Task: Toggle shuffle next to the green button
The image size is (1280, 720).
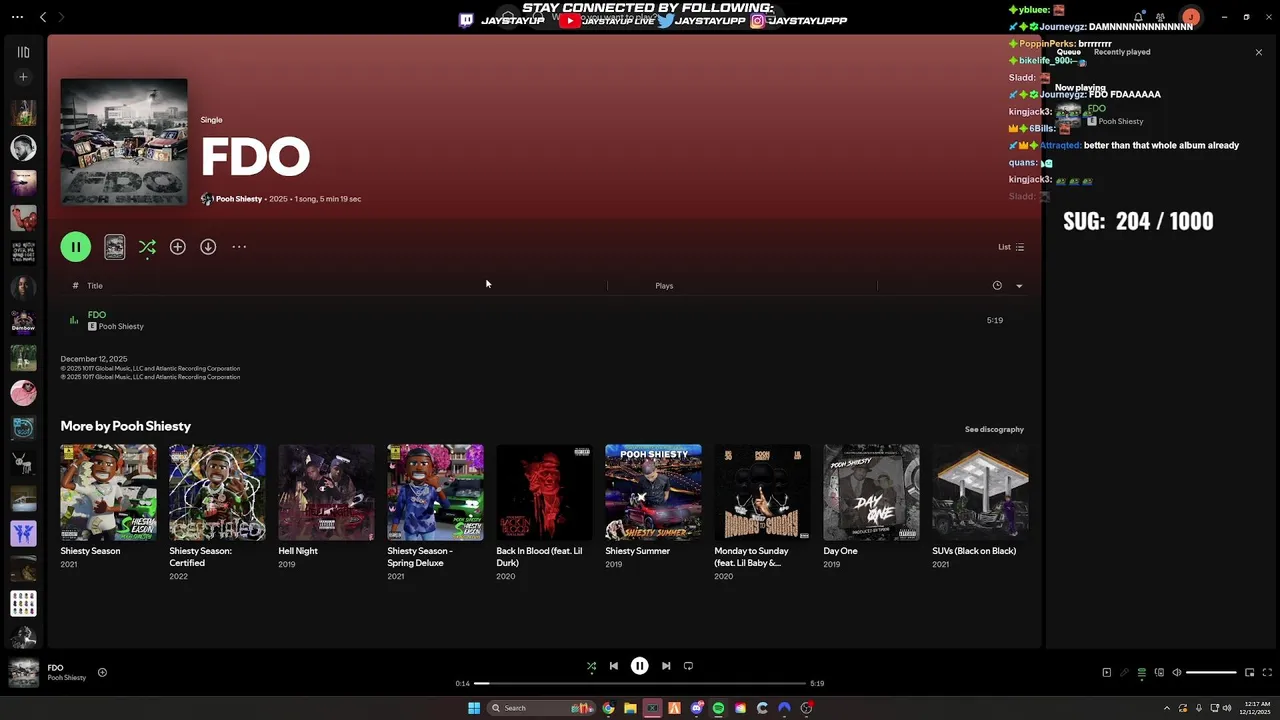Action: click(x=147, y=247)
